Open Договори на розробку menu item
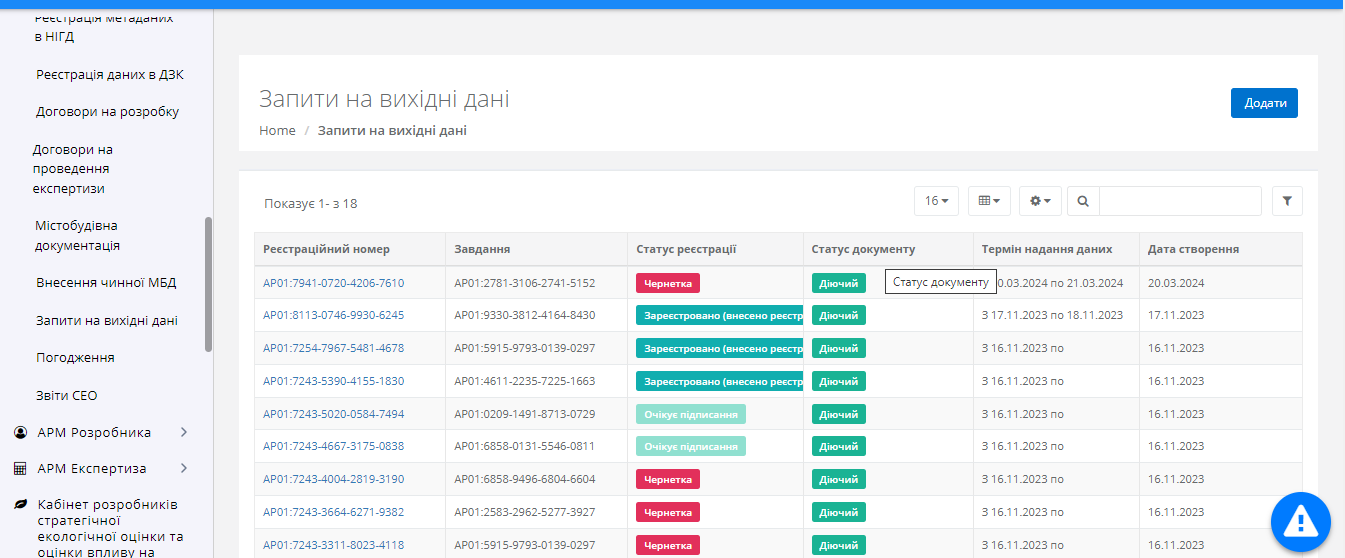 click(x=107, y=111)
